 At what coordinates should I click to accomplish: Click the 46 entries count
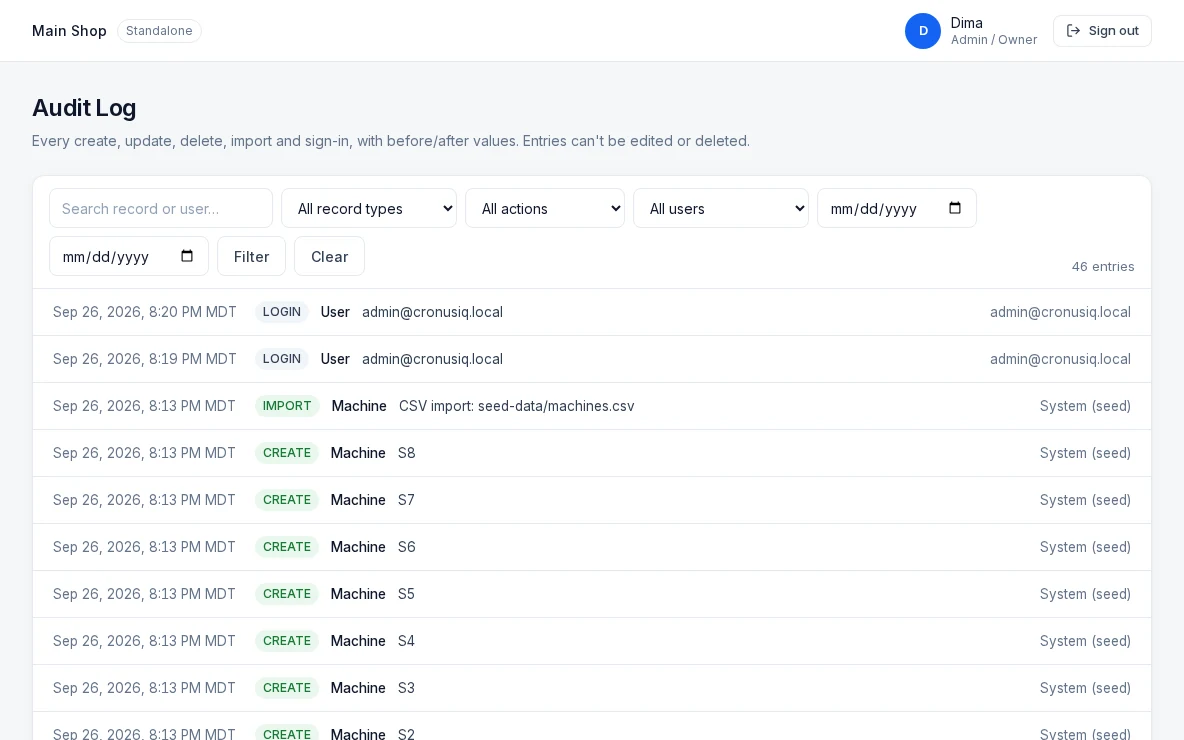1102,267
